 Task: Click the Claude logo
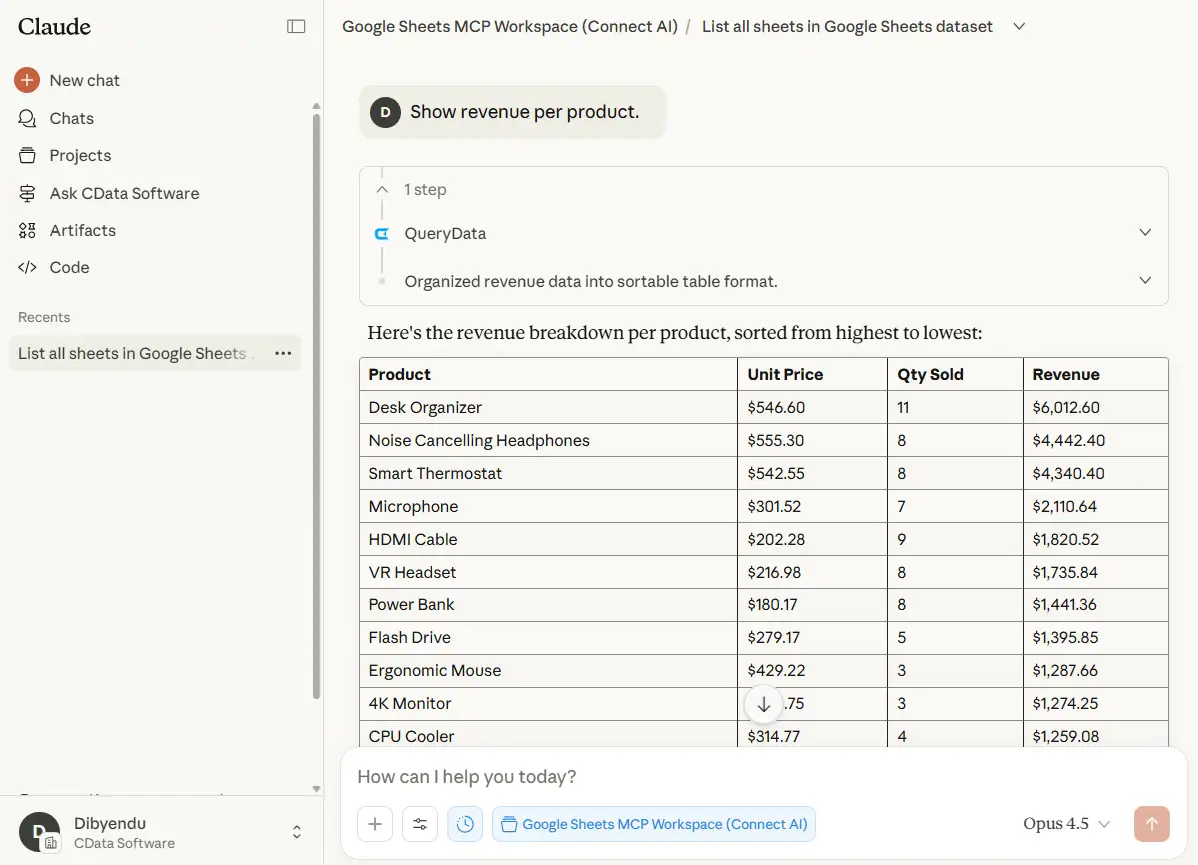pos(54,27)
